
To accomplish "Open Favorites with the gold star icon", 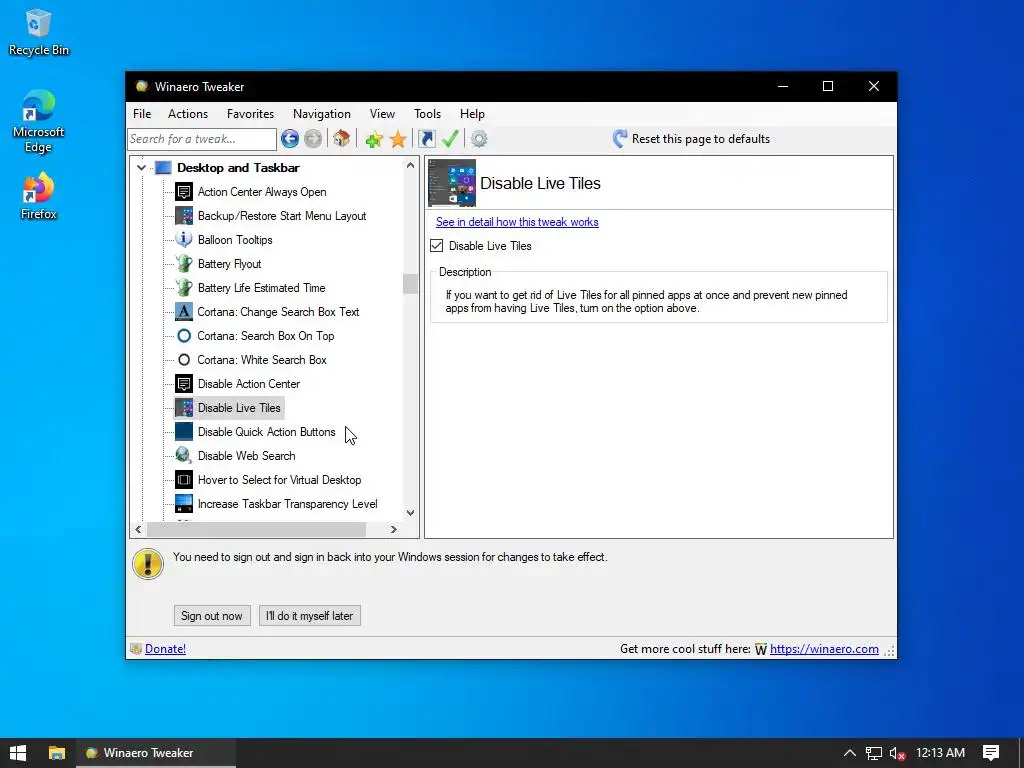I will (398, 138).
